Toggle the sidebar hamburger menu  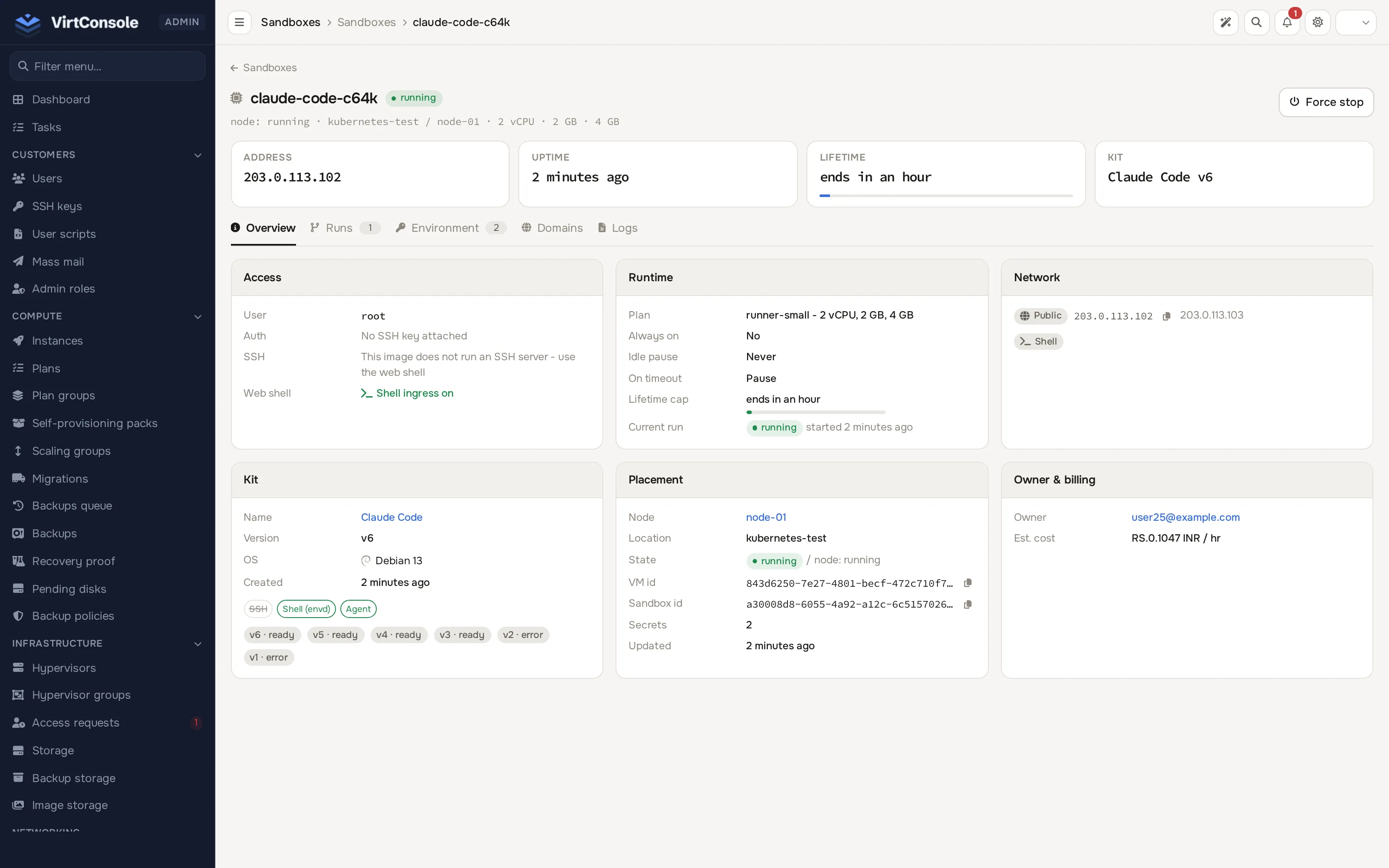pyautogui.click(x=239, y=23)
